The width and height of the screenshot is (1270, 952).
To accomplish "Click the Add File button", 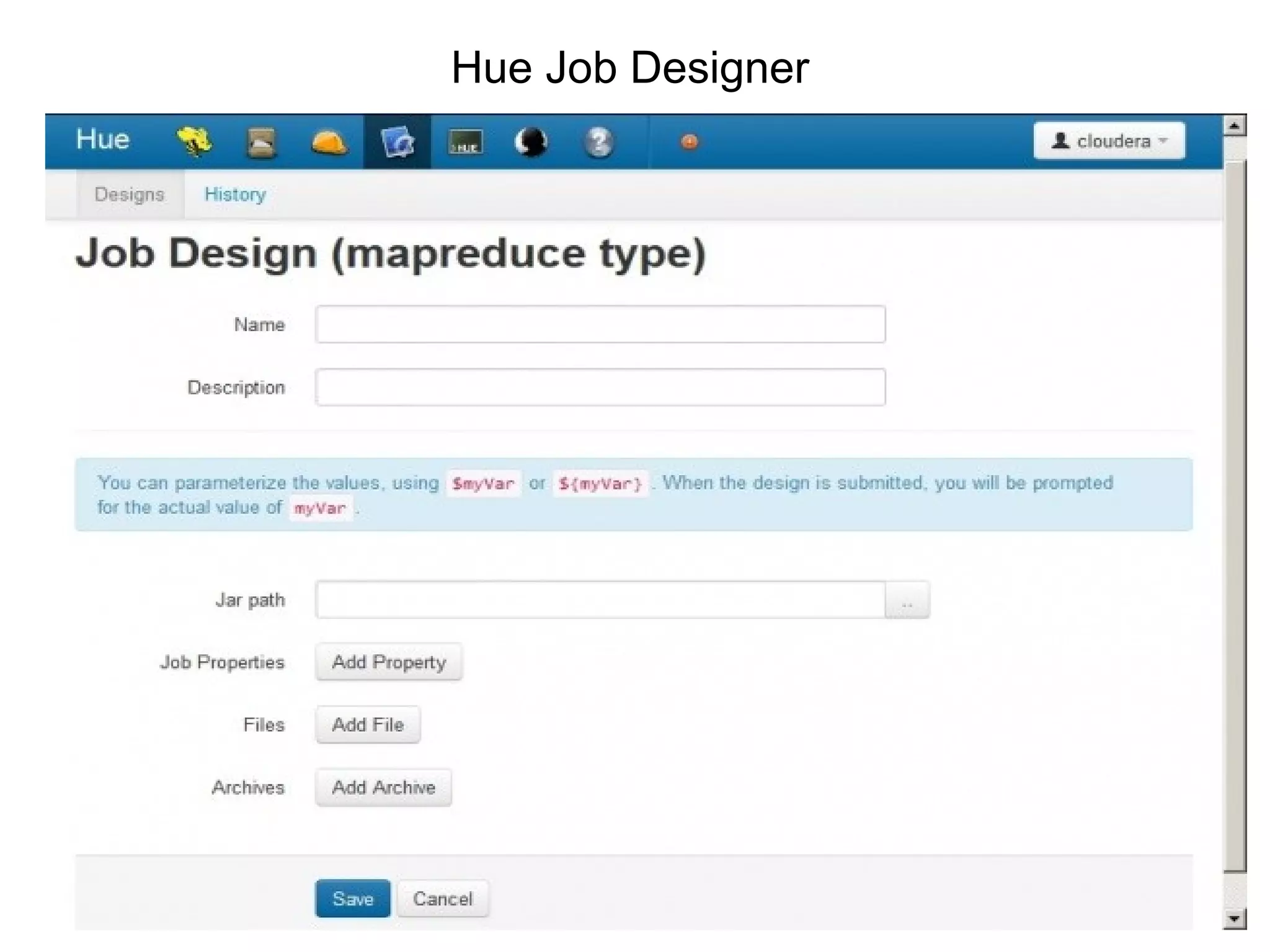I will pos(368,725).
